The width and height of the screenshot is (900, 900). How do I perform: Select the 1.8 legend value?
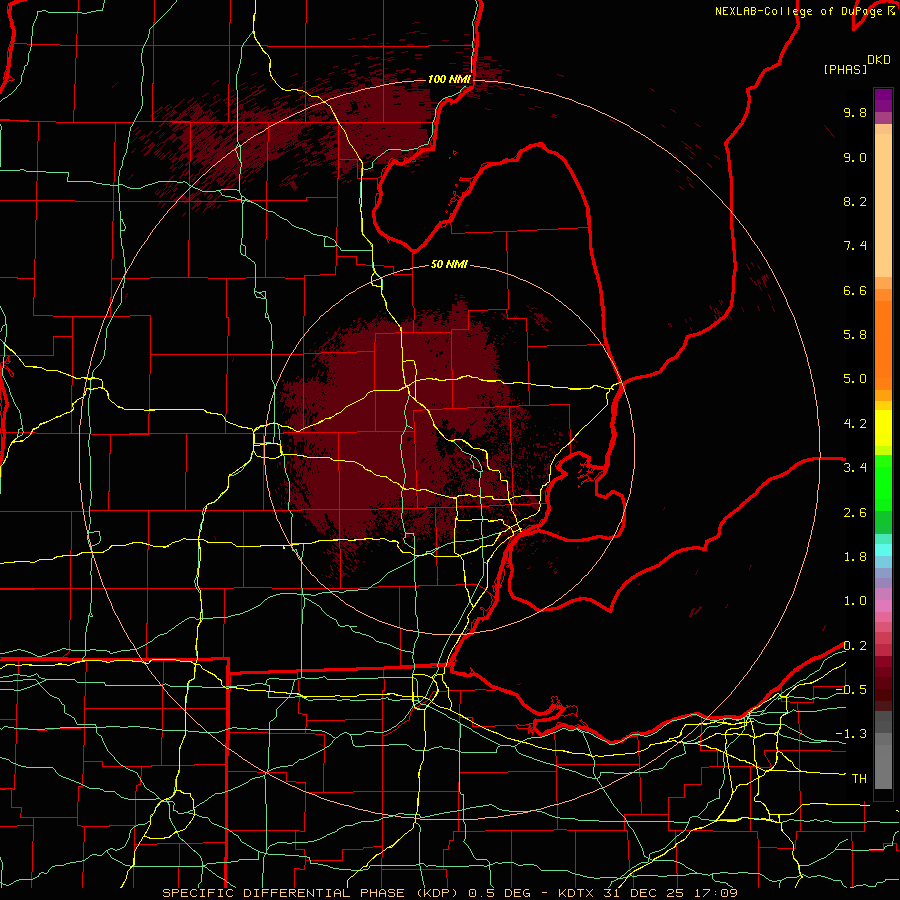pos(855,557)
